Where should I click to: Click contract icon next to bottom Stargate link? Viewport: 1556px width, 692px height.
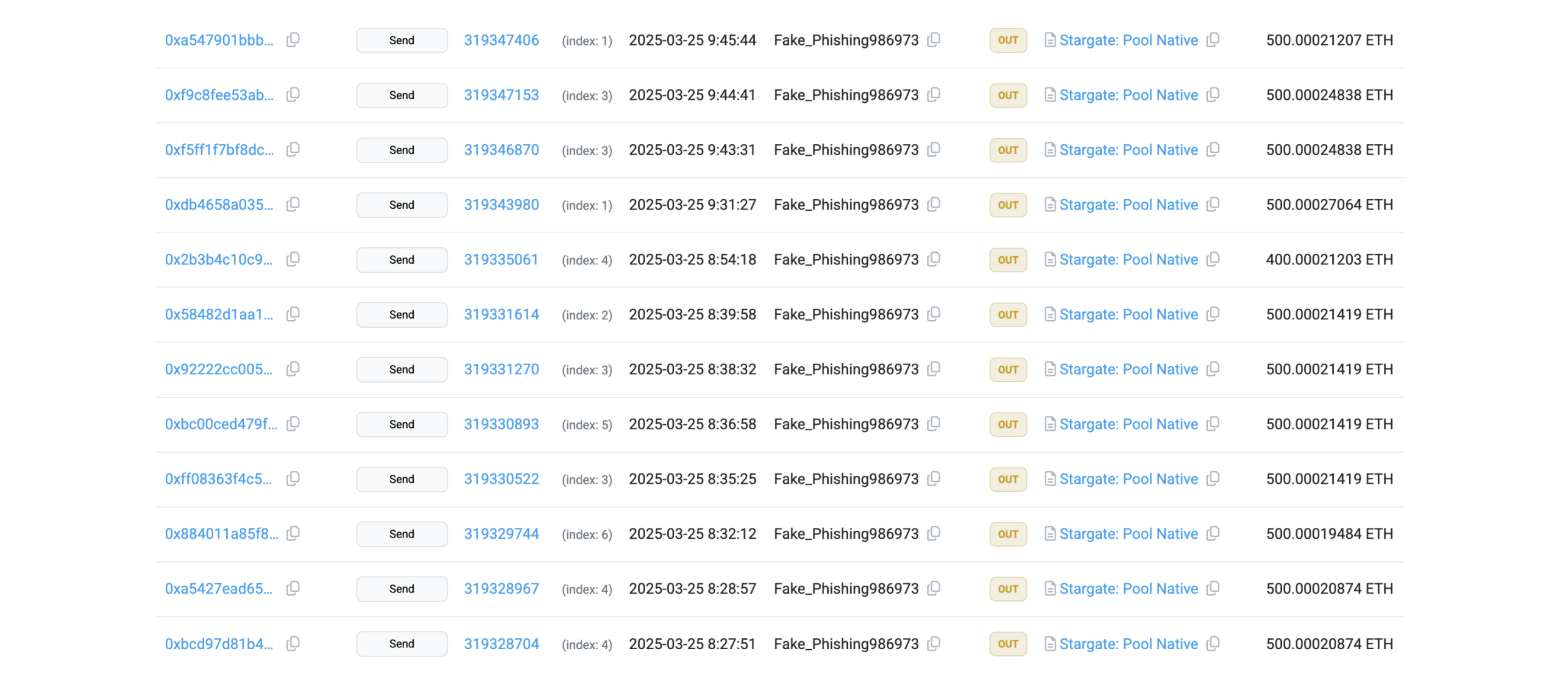point(1049,644)
